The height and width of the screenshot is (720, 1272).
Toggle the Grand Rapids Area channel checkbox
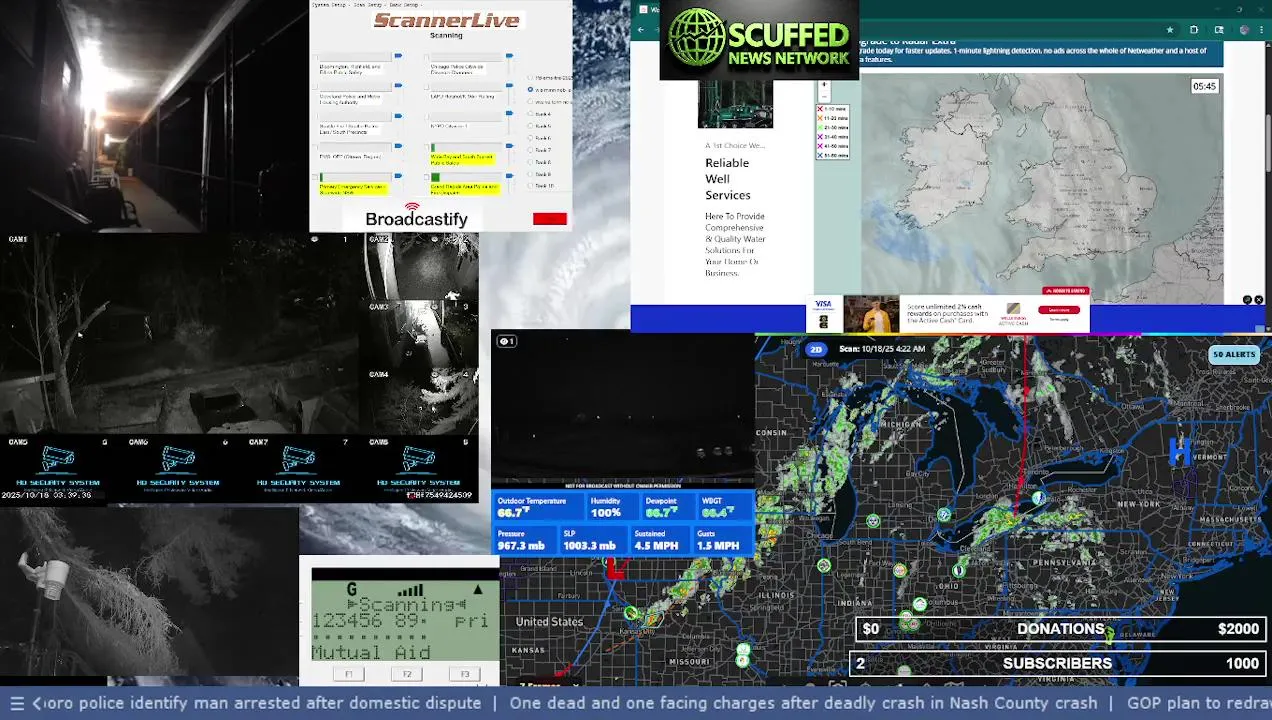click(x=427, y=177)
